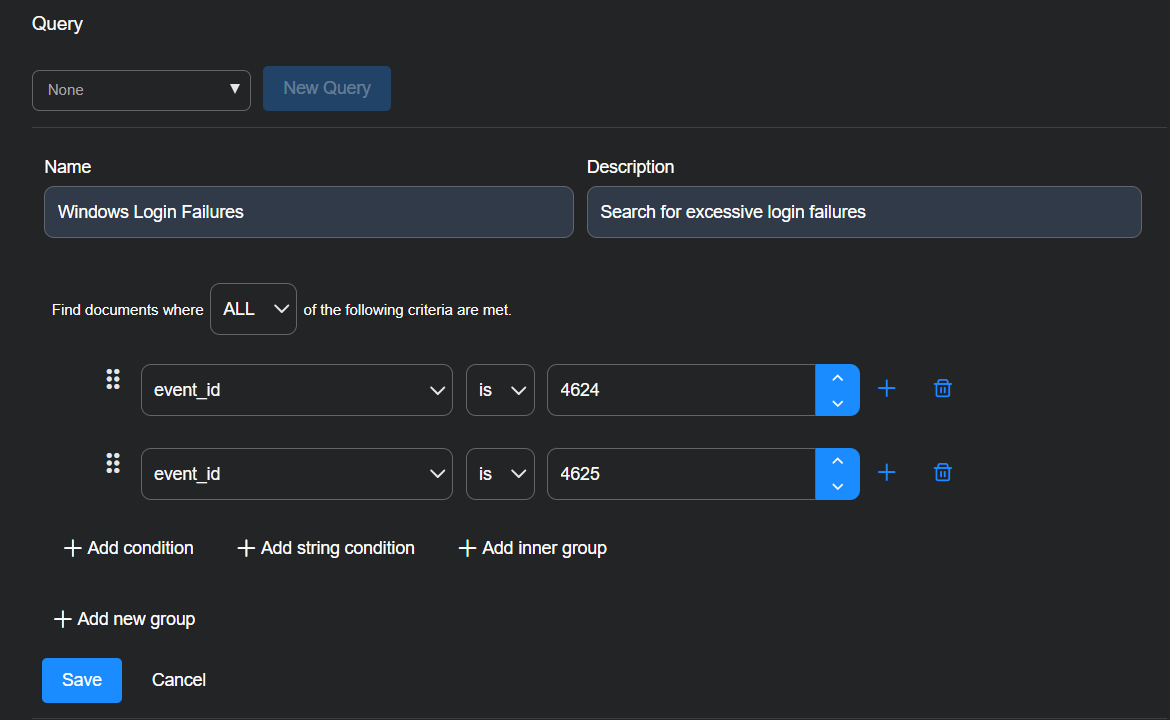Viewport: 1170px width, 720px height.
Task: Grab the drag handle of second condition
Action: tap(113, 463)
